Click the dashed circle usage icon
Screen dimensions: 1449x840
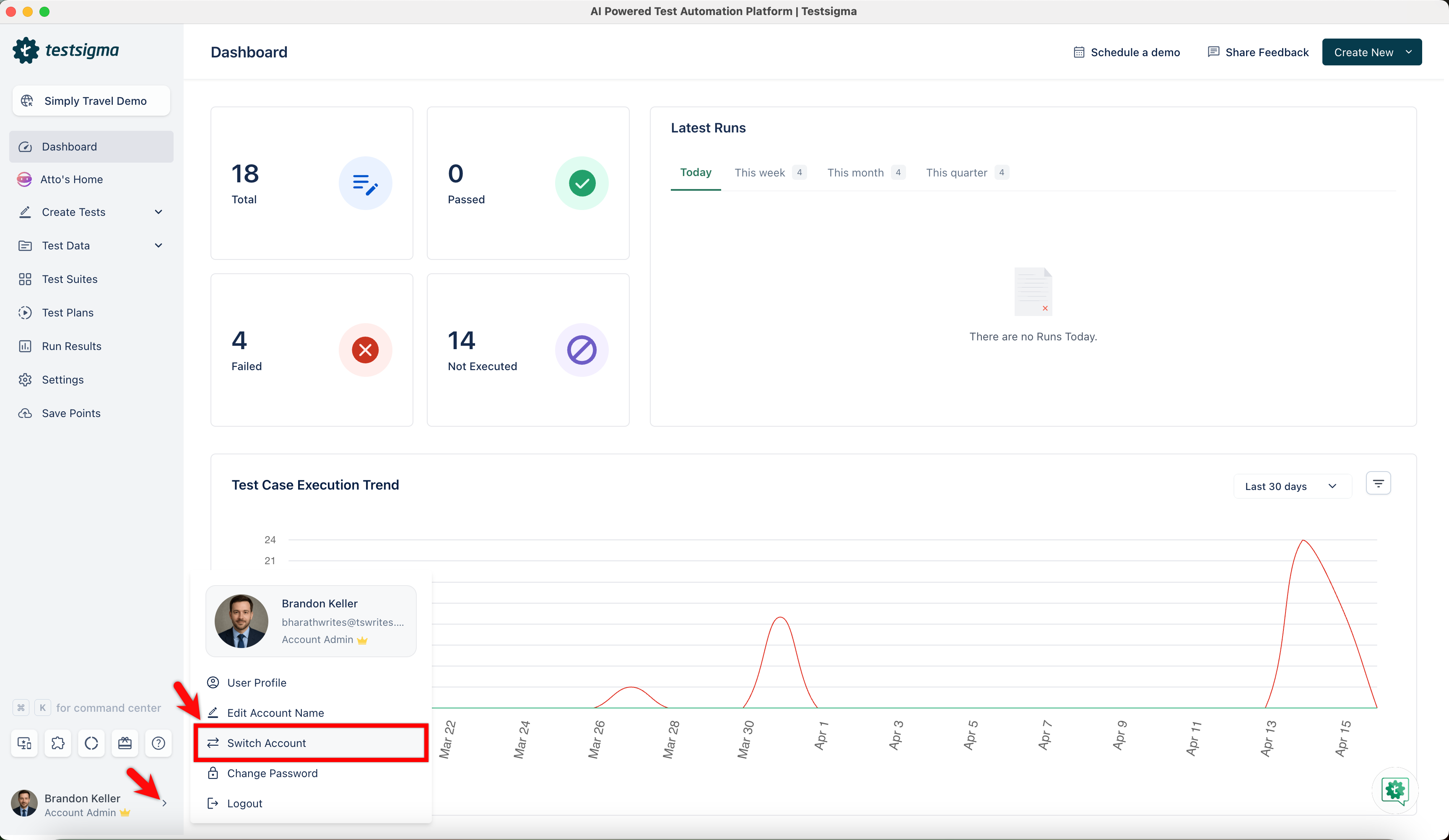(x=91, y=743)
